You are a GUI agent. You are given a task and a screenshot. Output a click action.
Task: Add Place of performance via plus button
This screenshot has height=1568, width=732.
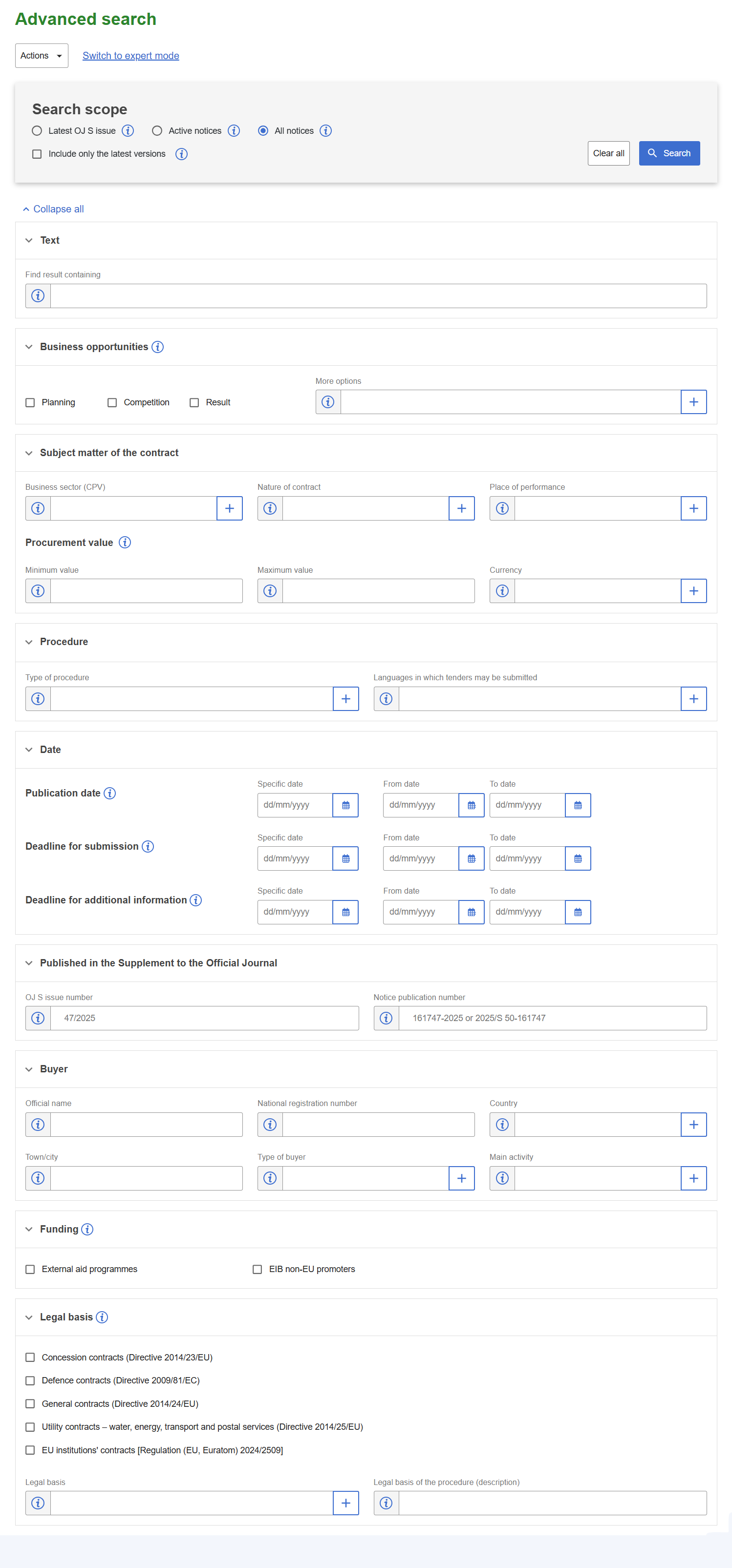point(693,508)
